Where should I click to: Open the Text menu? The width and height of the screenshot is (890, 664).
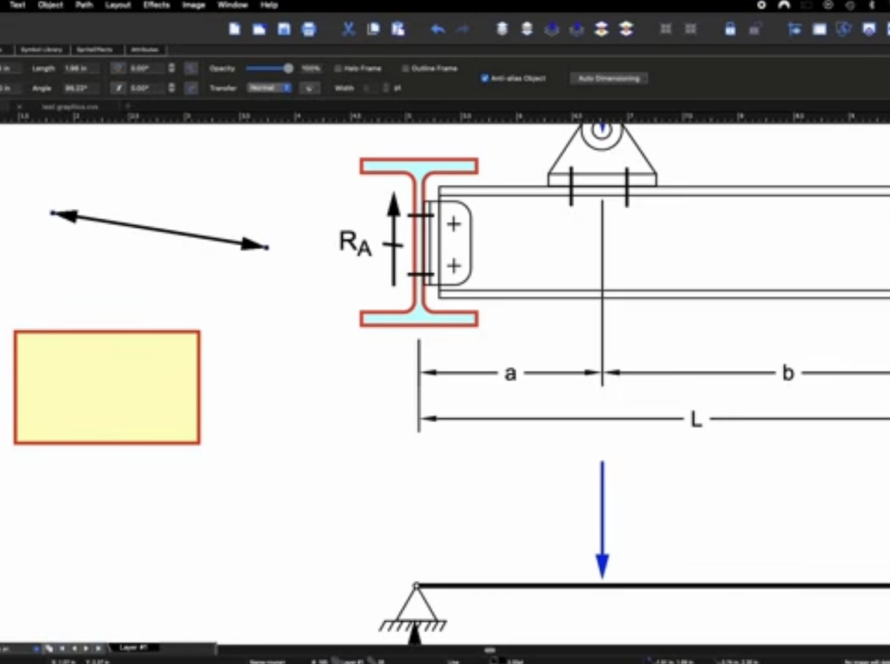pos(18,5)
